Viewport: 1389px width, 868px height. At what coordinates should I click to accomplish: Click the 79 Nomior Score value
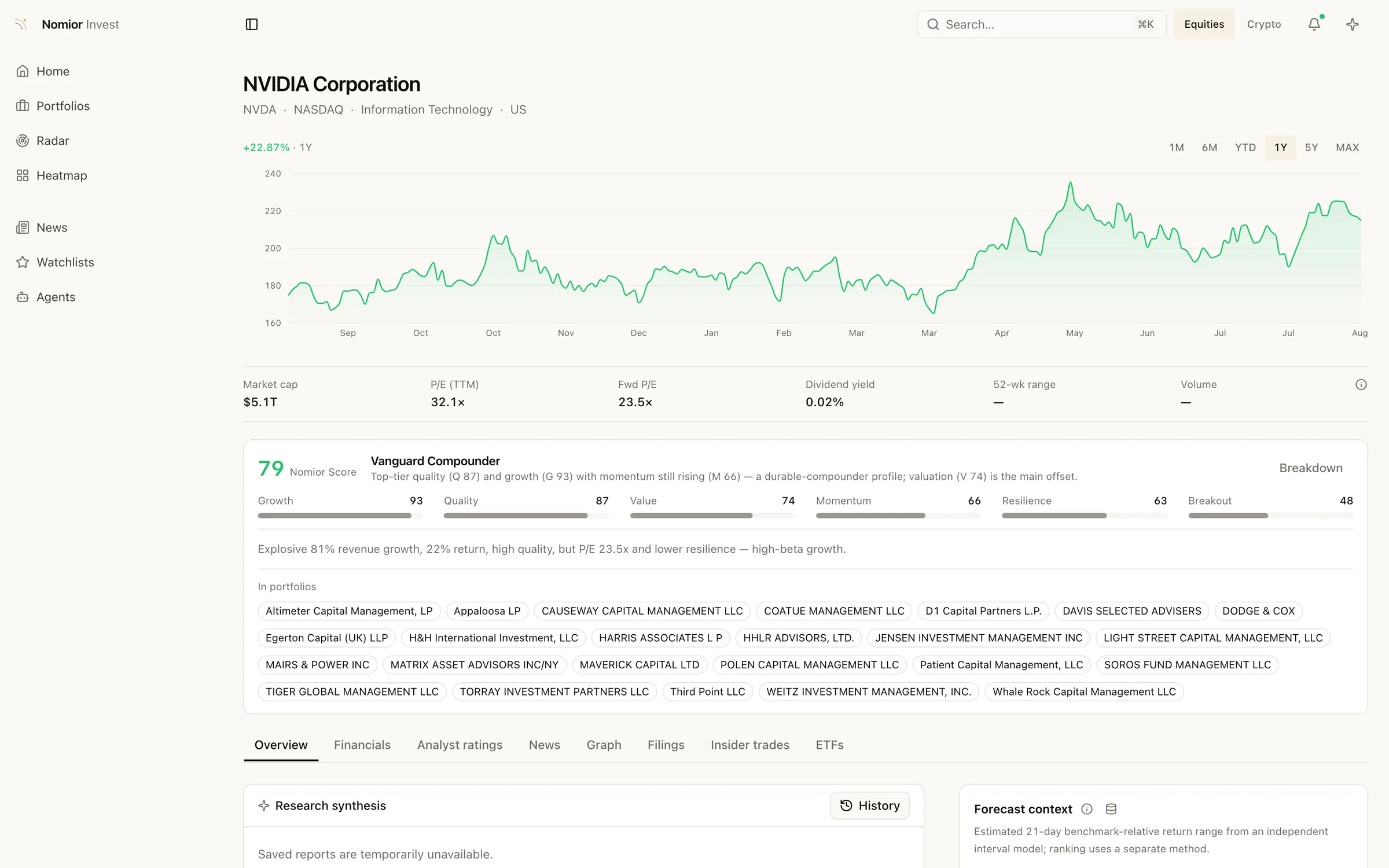pos(271,468)
